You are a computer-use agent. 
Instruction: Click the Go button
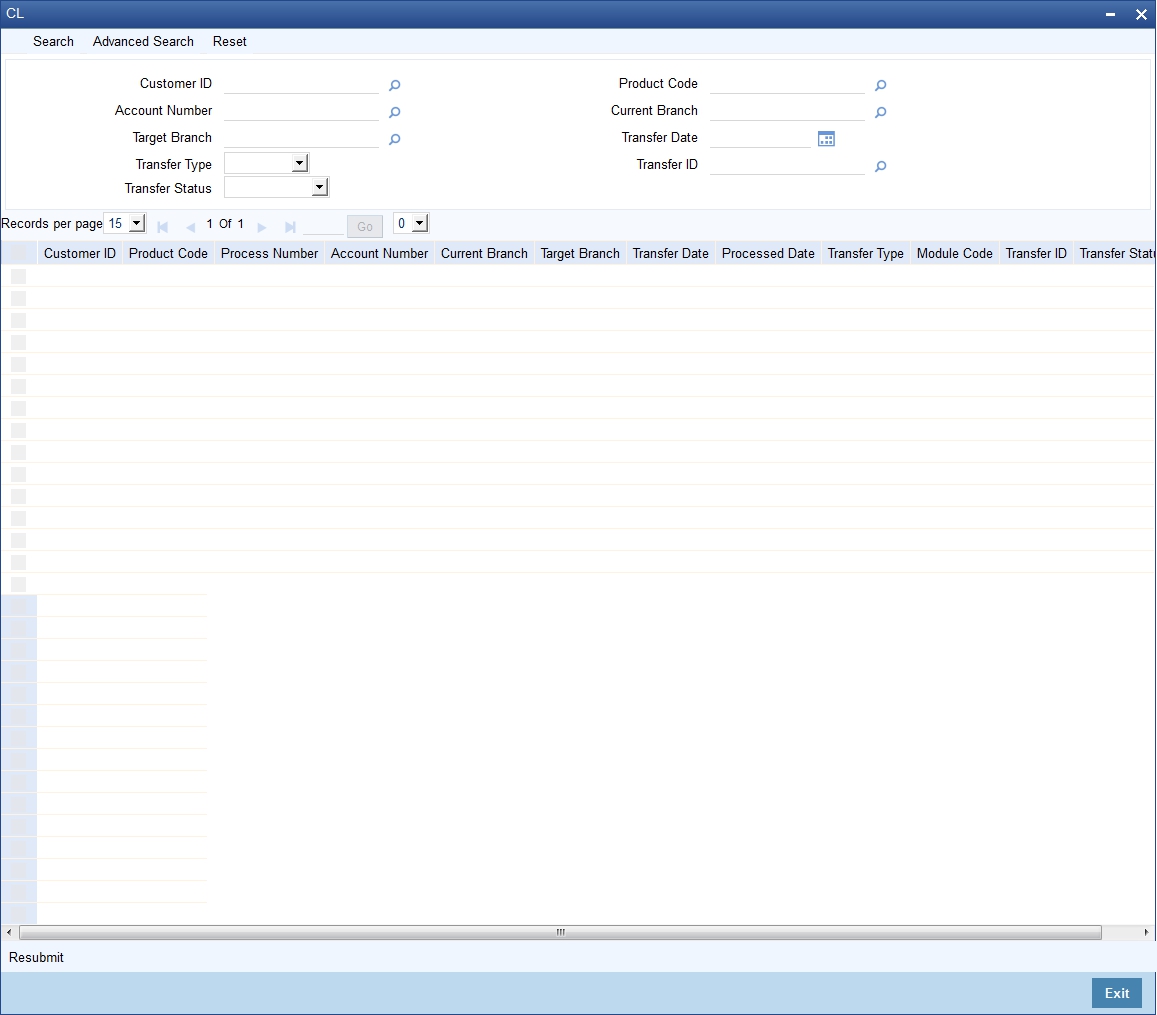[x=365, y=226]
